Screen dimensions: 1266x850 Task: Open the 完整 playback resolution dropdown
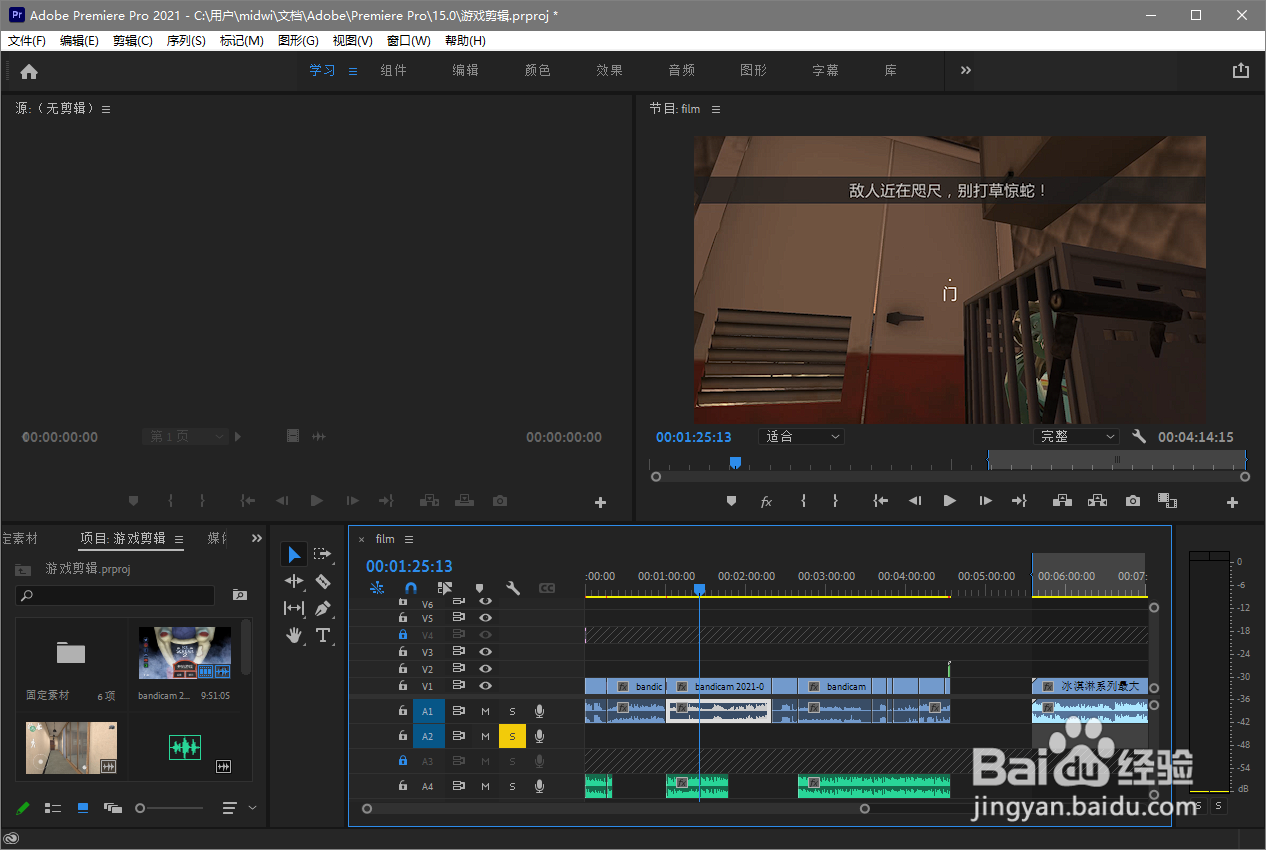pyautogui.click(x=1075, y=437)
